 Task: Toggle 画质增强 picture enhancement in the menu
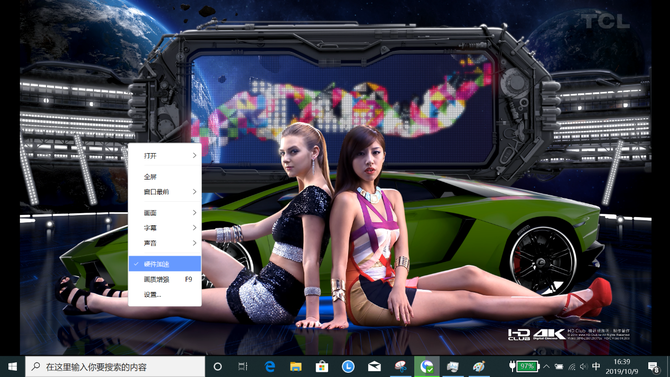(x=165, y=279)
